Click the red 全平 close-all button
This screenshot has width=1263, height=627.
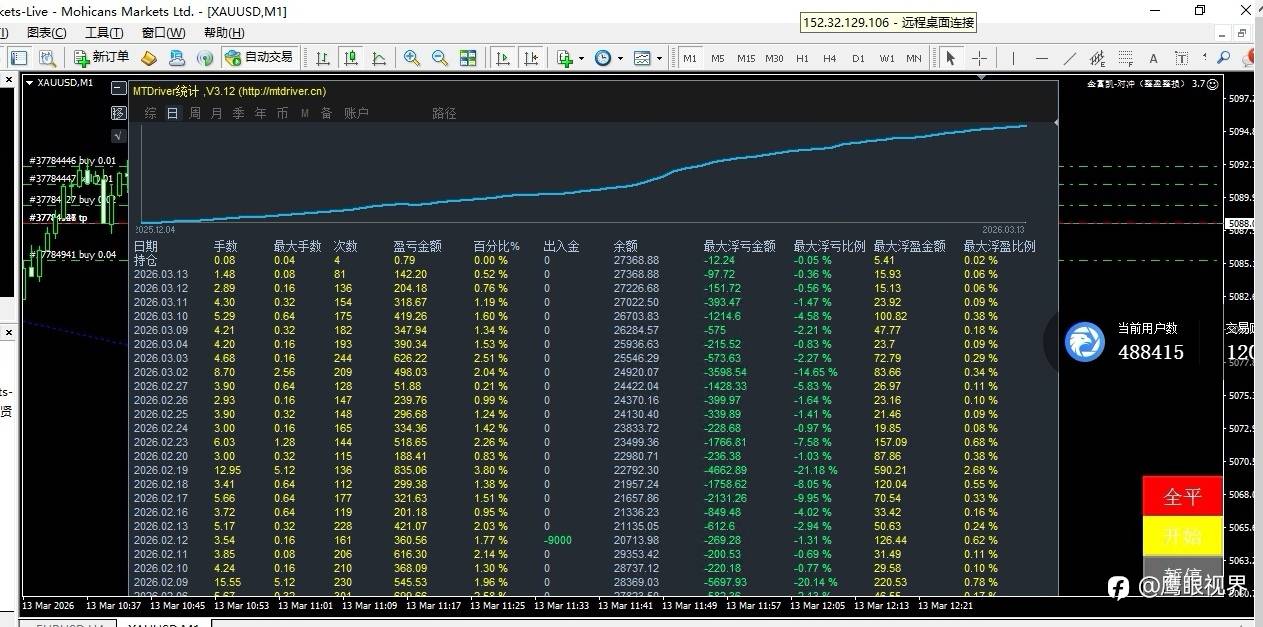click(1182, 497)
